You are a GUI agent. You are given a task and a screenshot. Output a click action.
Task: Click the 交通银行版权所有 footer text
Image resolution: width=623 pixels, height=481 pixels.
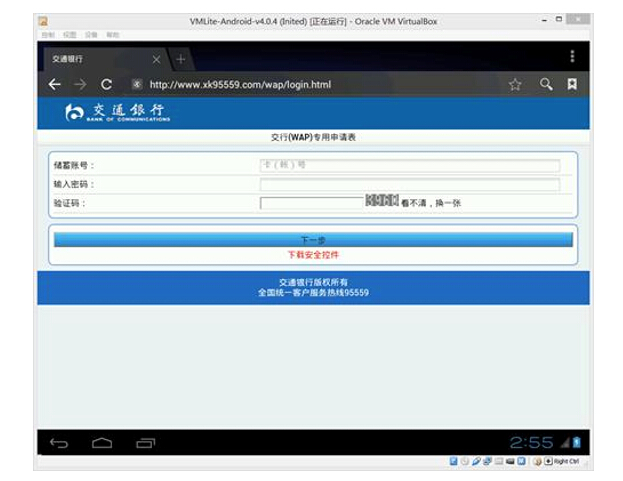tap(313, 282)
